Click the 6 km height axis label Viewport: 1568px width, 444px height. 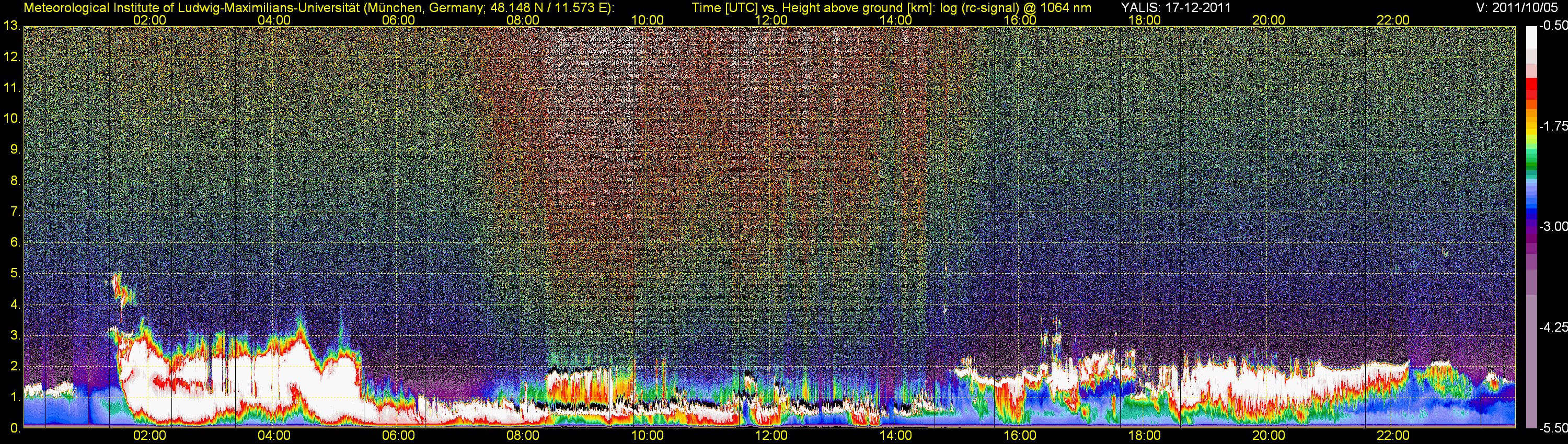click(x=15, y=243)
